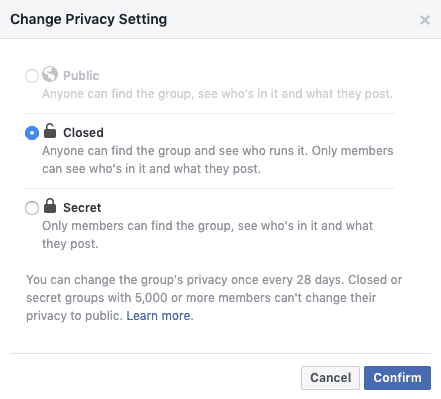Click the divider between Public and Closed
Image resolution: width=441 pixels, height=399 pixels.
[x=210, y=113]
